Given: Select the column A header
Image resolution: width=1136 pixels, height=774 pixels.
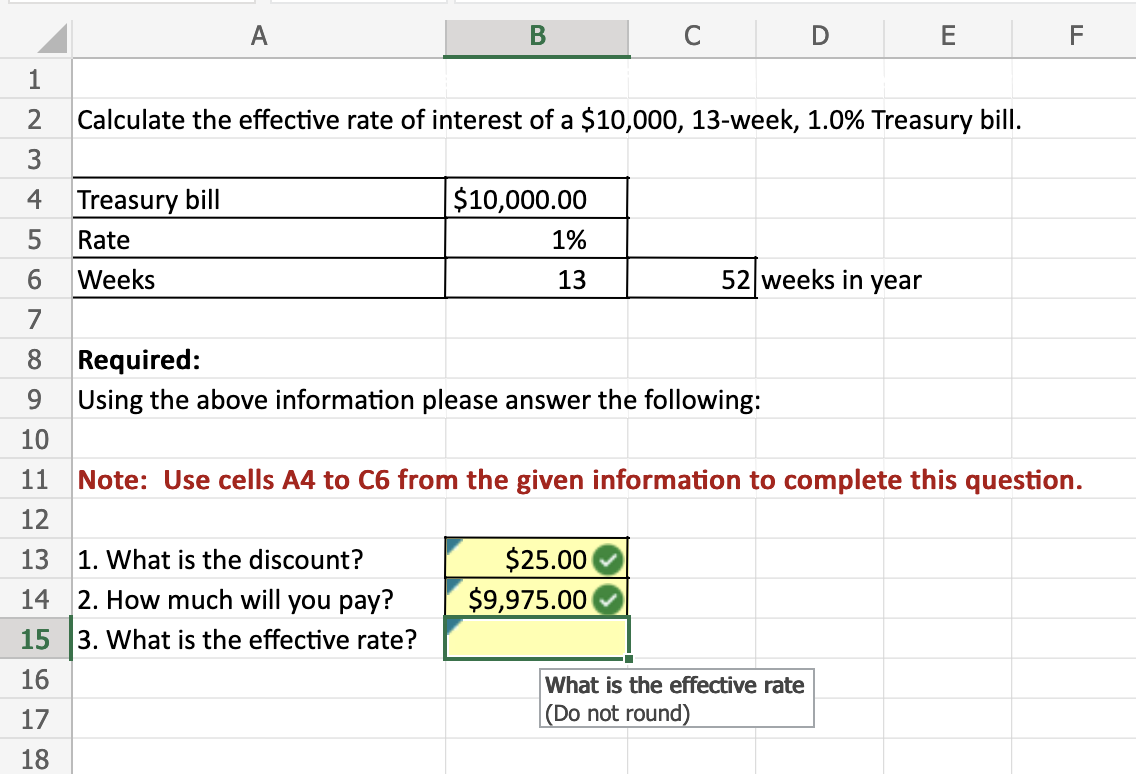Looking at the screenshot, I should tap(259, 35).
